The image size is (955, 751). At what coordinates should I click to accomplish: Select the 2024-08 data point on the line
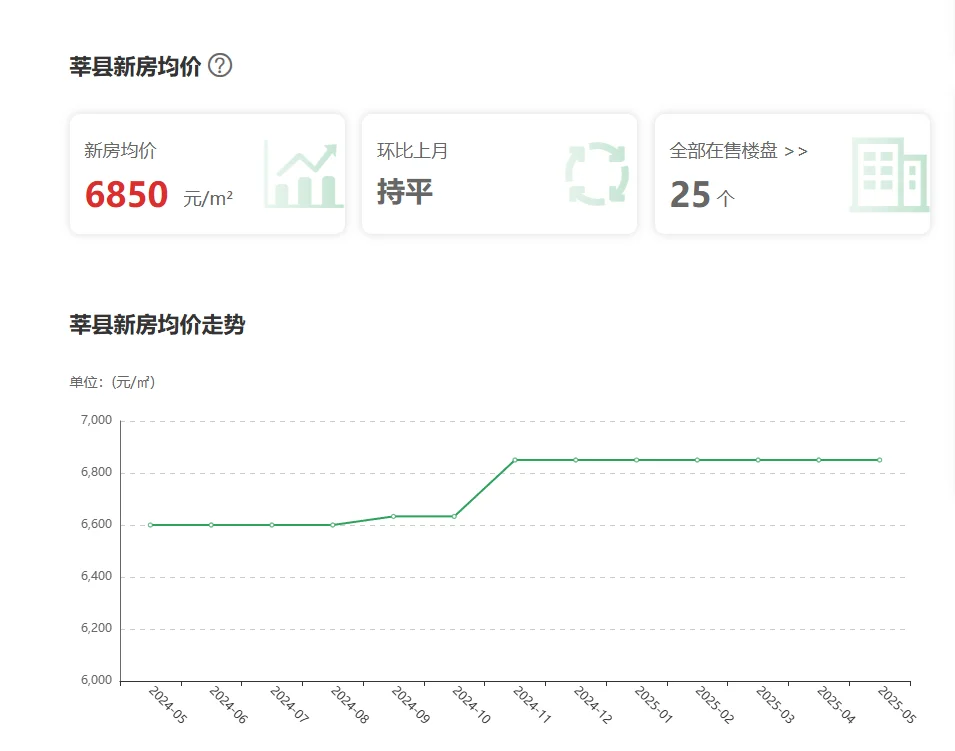332,525
